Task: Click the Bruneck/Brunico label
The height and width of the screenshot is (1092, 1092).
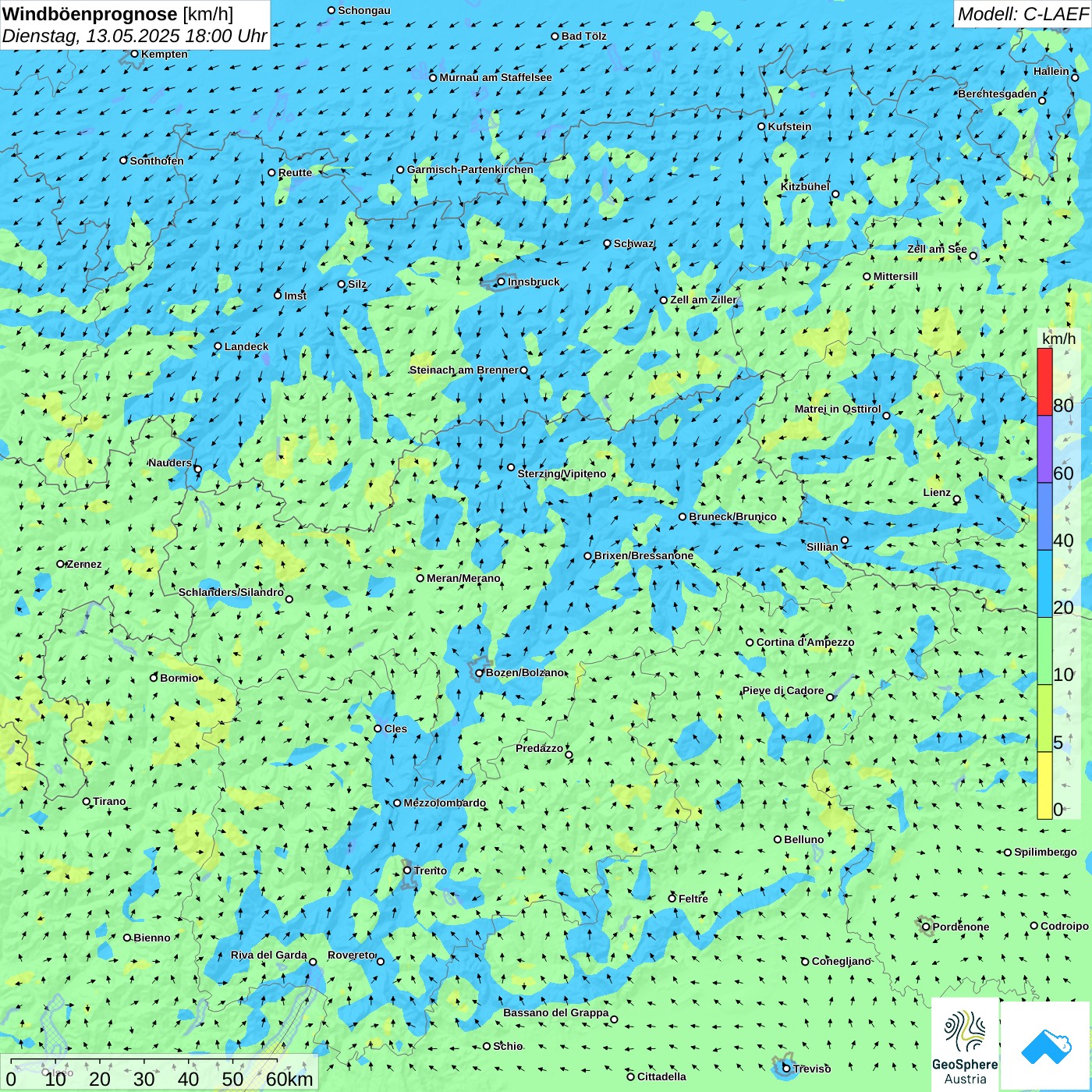Action: pos(732,516)
